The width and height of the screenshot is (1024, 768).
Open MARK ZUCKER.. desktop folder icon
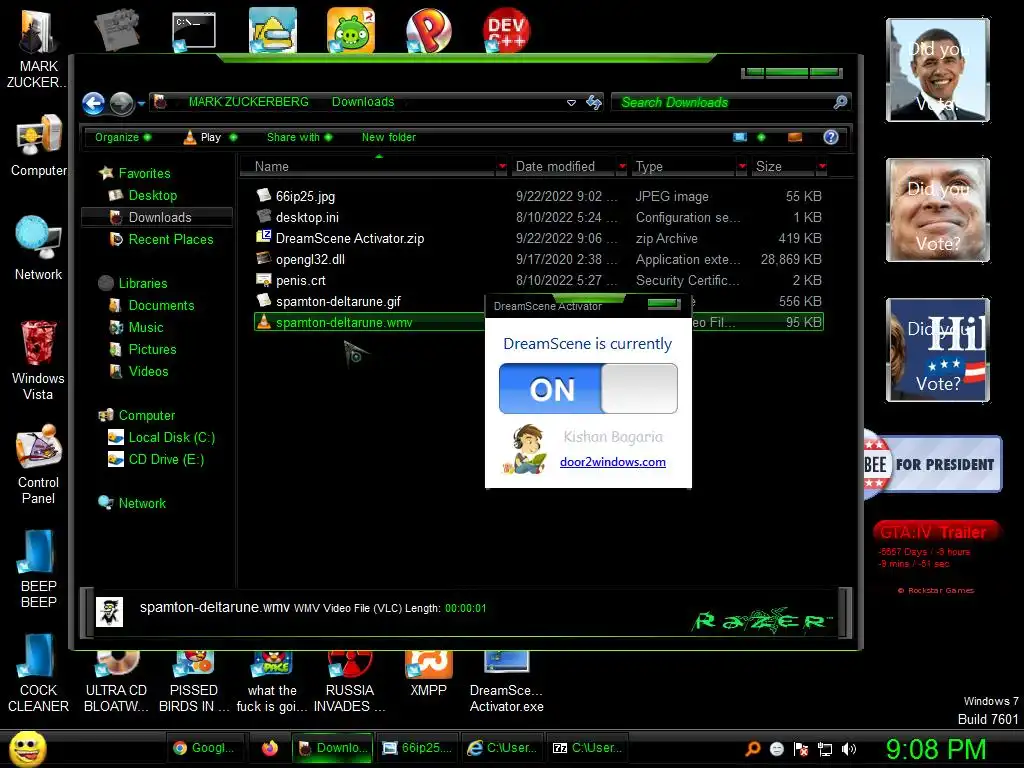(37, 49)
